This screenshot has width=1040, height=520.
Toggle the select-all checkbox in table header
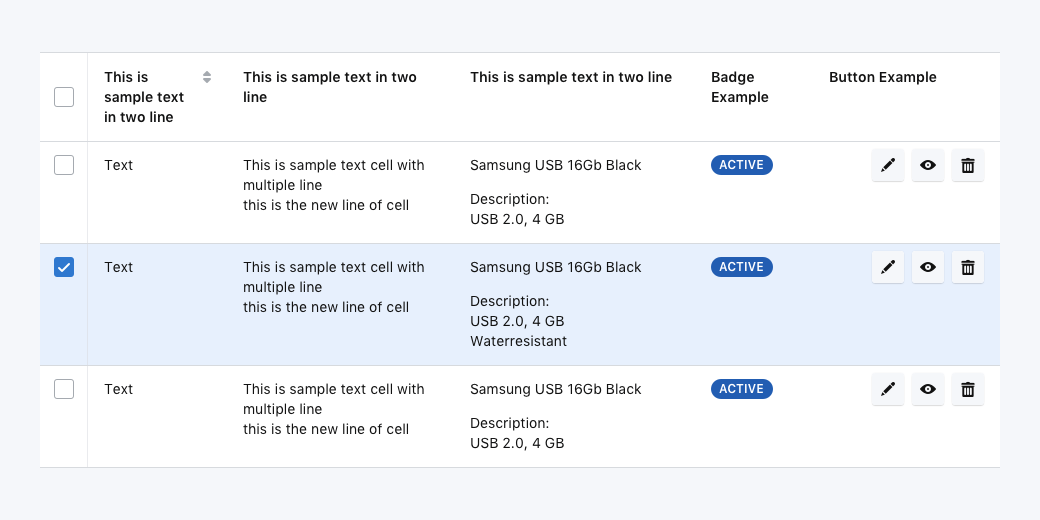(64, 97)
